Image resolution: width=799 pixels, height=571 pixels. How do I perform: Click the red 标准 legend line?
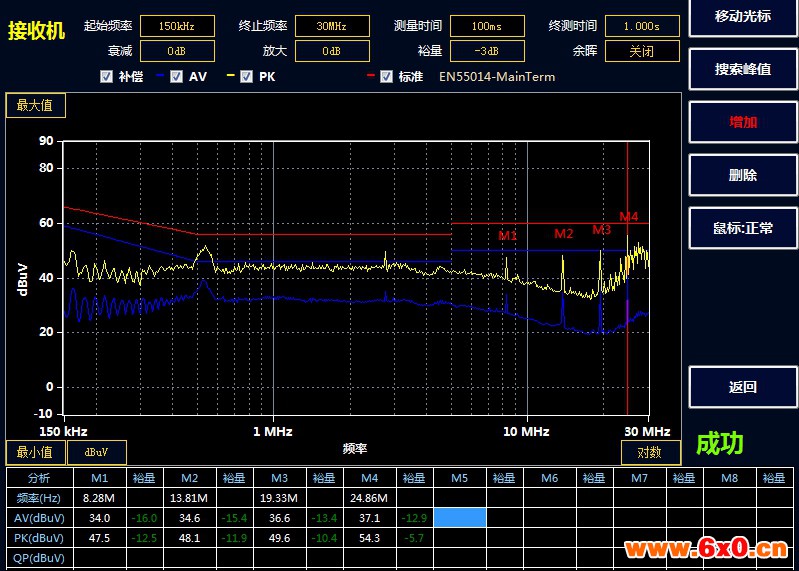[370, 75]
